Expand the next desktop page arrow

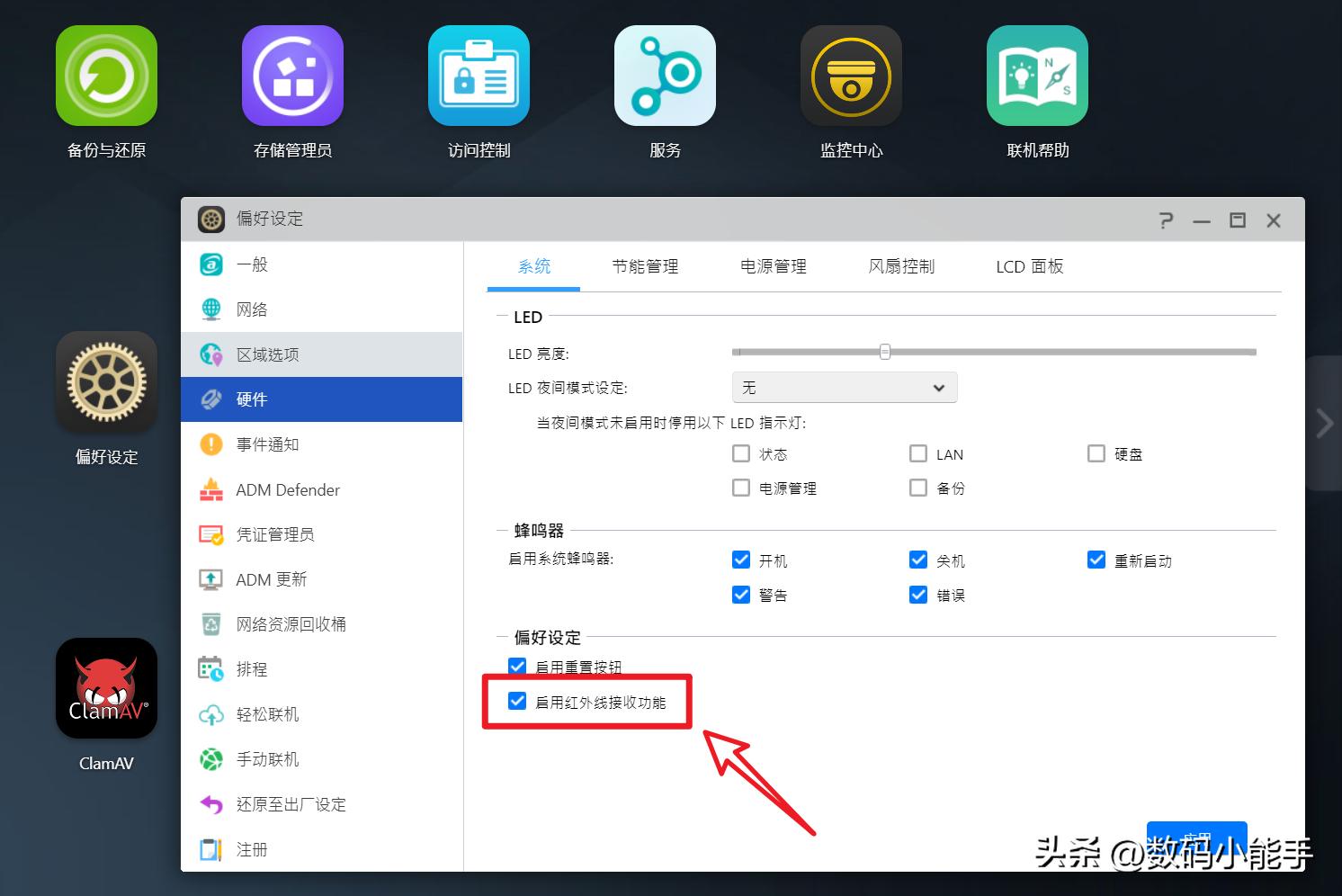tap(1323, 422)
